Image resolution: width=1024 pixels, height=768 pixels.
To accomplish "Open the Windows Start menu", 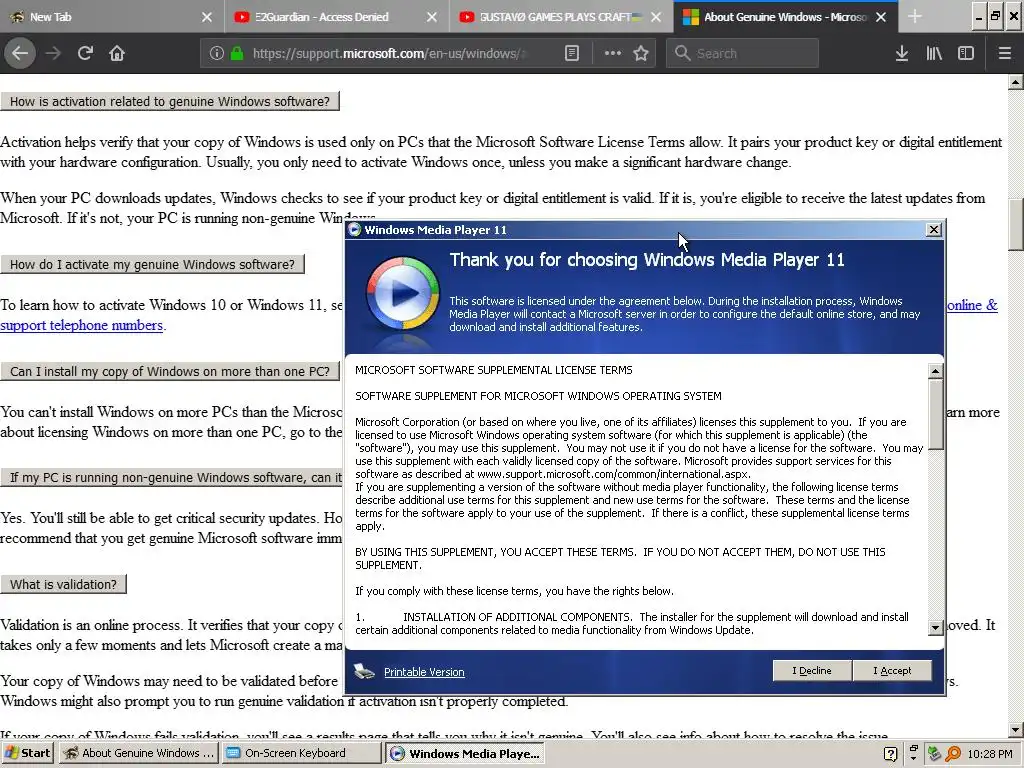I will pyautogui.click(x=27, y=753).
